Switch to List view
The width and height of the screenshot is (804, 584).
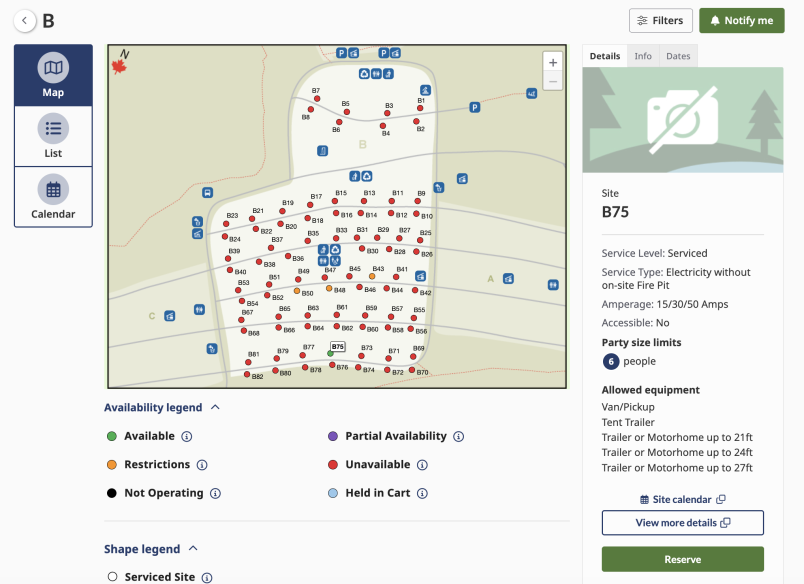53,136
